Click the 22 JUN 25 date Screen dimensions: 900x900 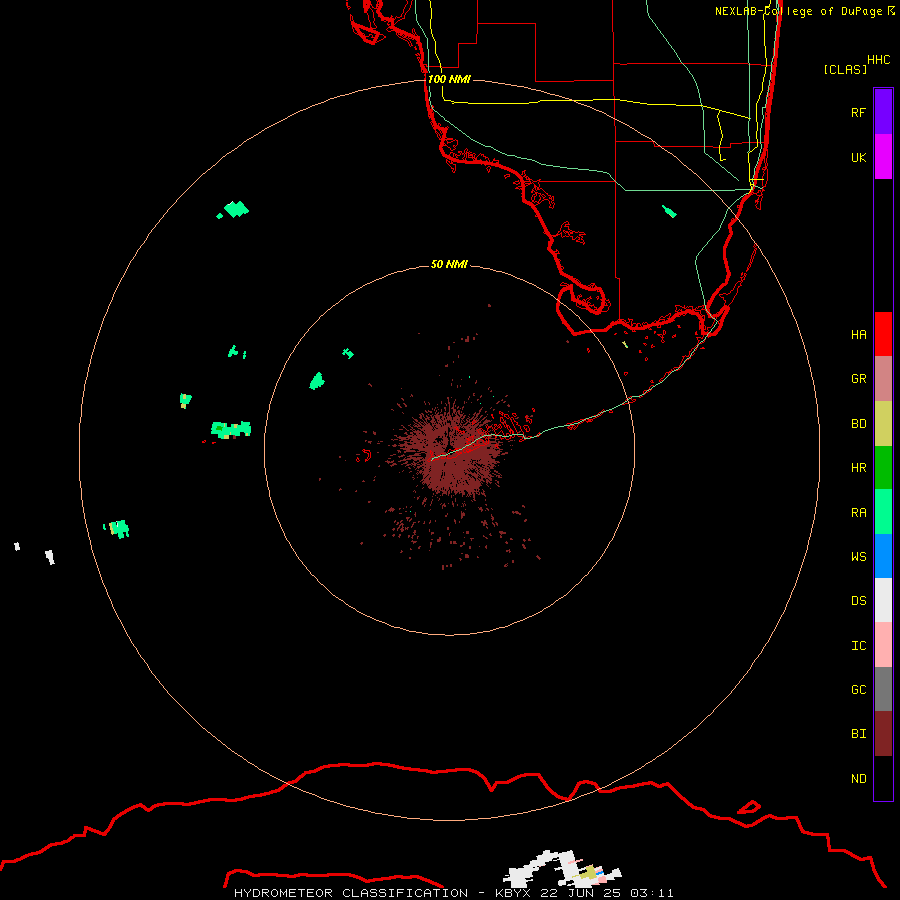pos(581,893)
